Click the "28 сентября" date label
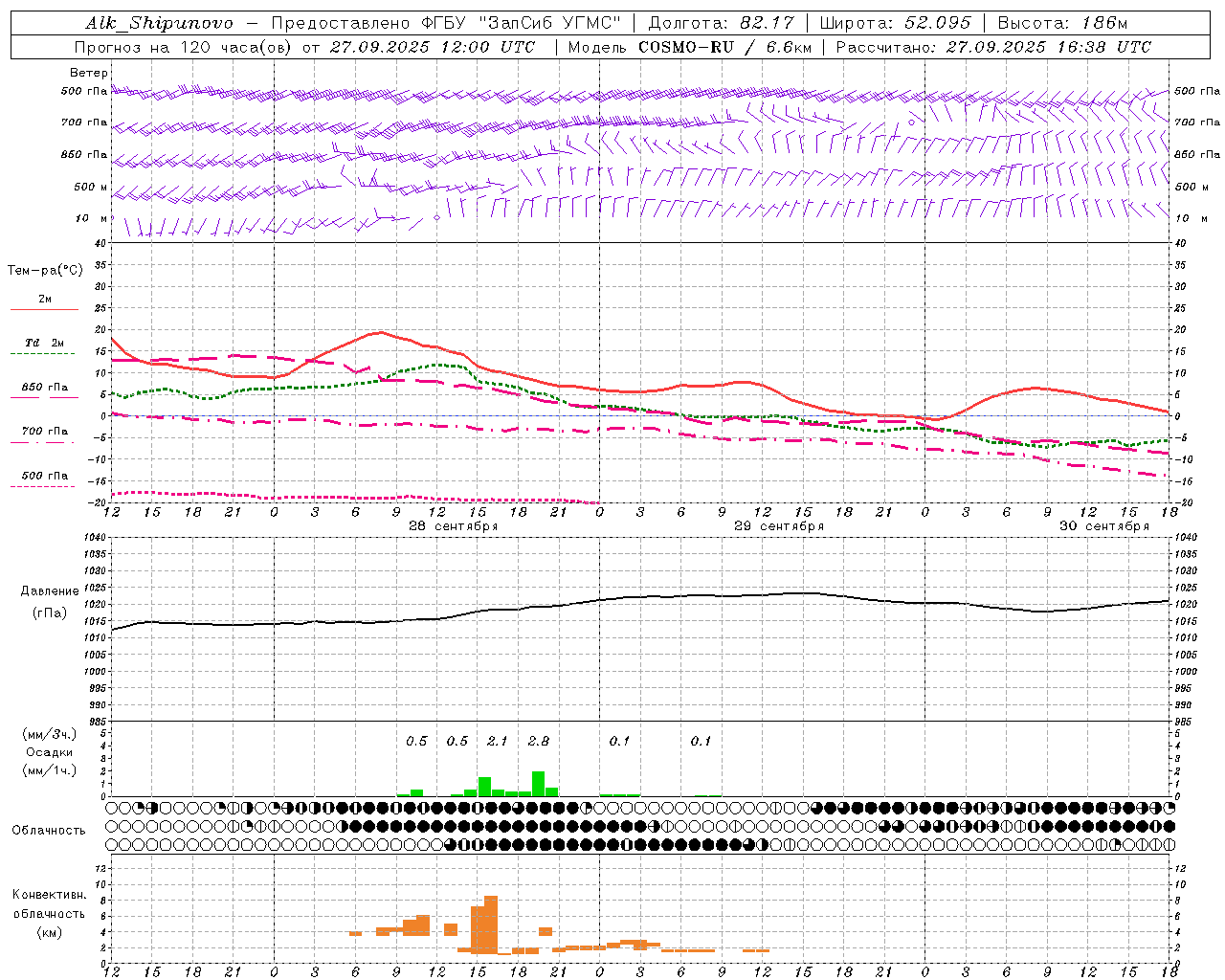The width and height of the screenshot is (1225, 980). pos(454,526)
